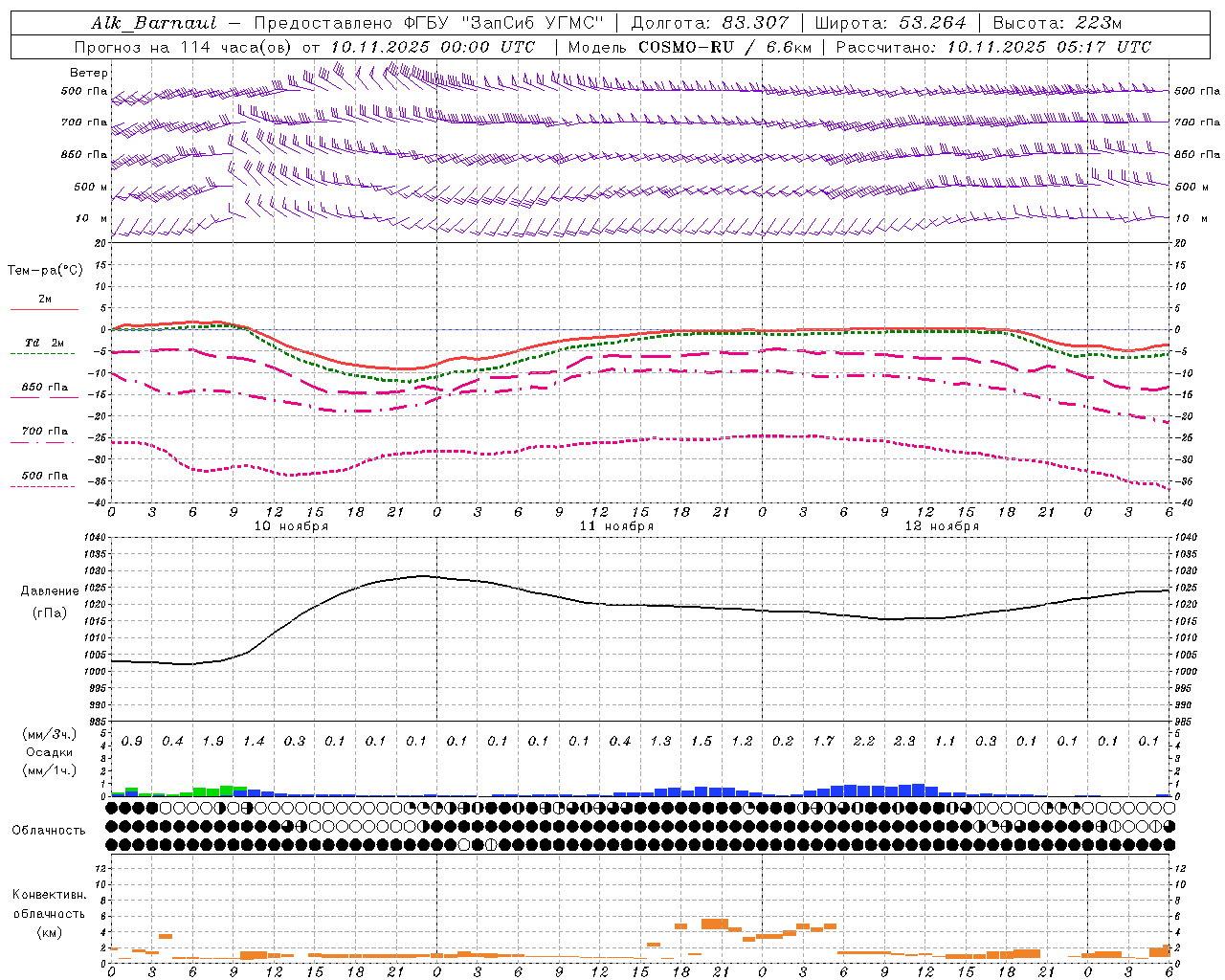Click the date label "11 ноября"
The width and height of the screenshot is (1225, 980).
616,526
